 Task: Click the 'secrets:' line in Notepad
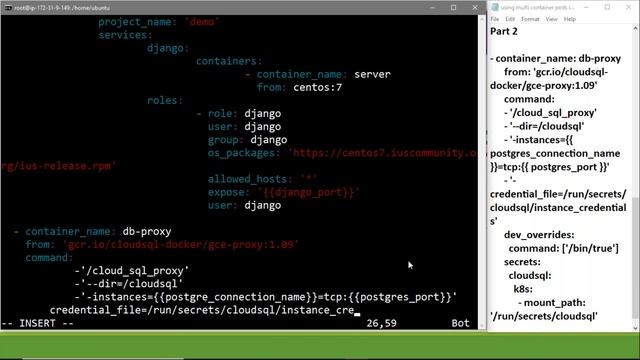point(522,262)
